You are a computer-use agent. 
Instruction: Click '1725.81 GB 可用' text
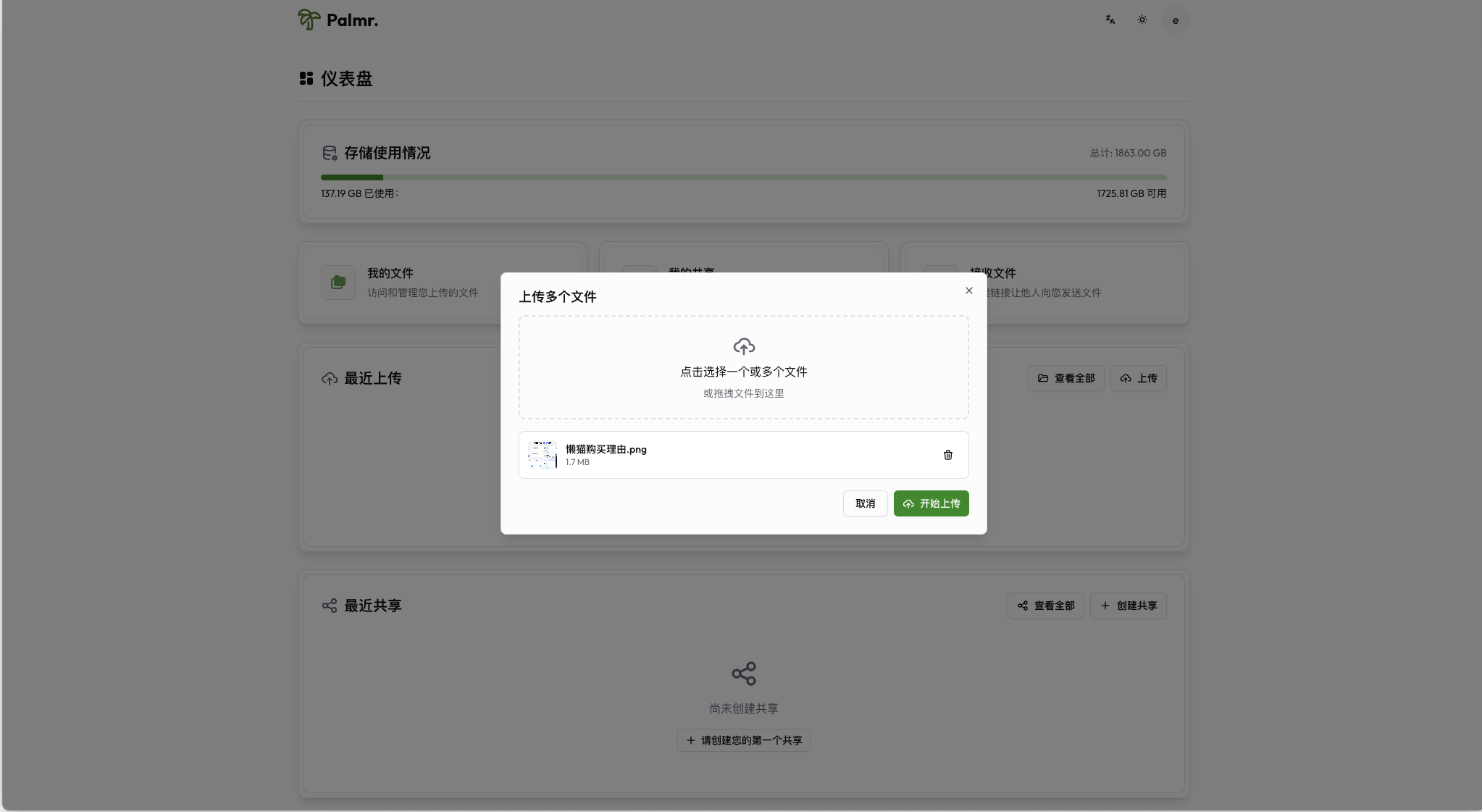1131,193
